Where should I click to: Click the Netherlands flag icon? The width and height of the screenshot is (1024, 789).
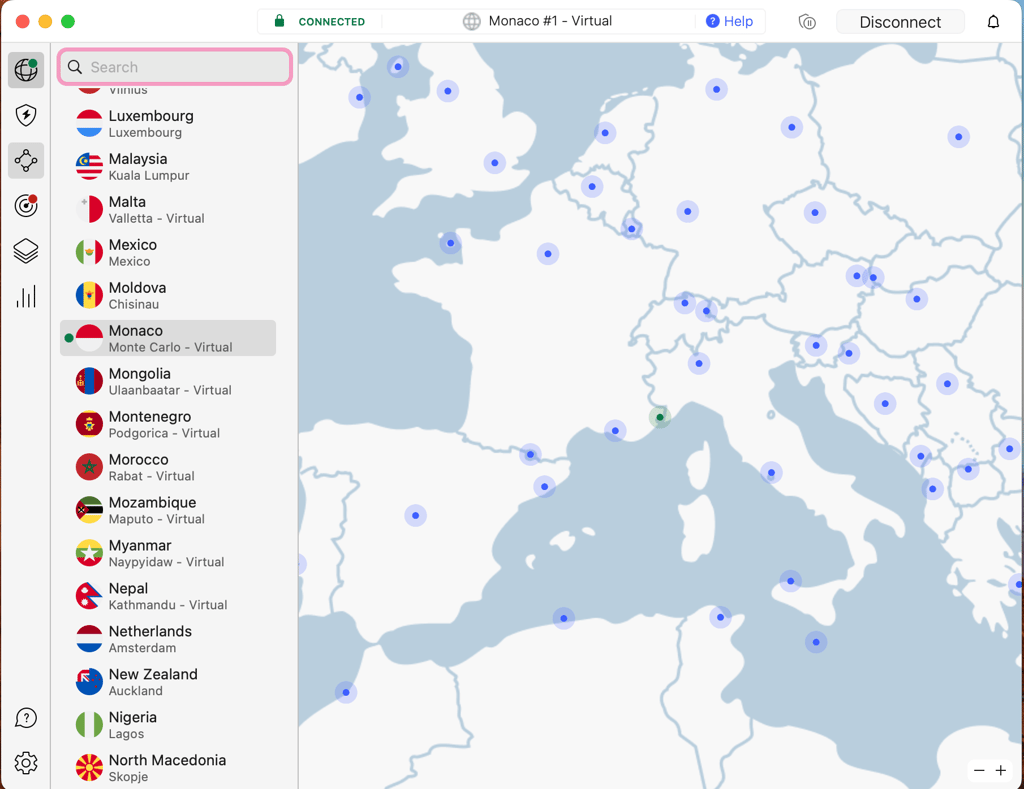[89, 639]
